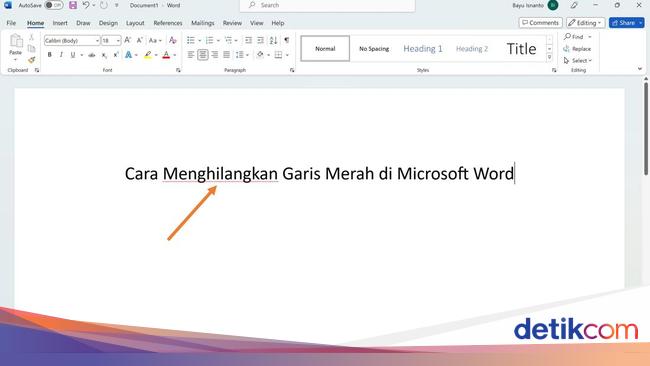Image resolution: width=650 pixels, height=366 pixels.
Task: Start a numbered list
Action: [x=209, y=40]
